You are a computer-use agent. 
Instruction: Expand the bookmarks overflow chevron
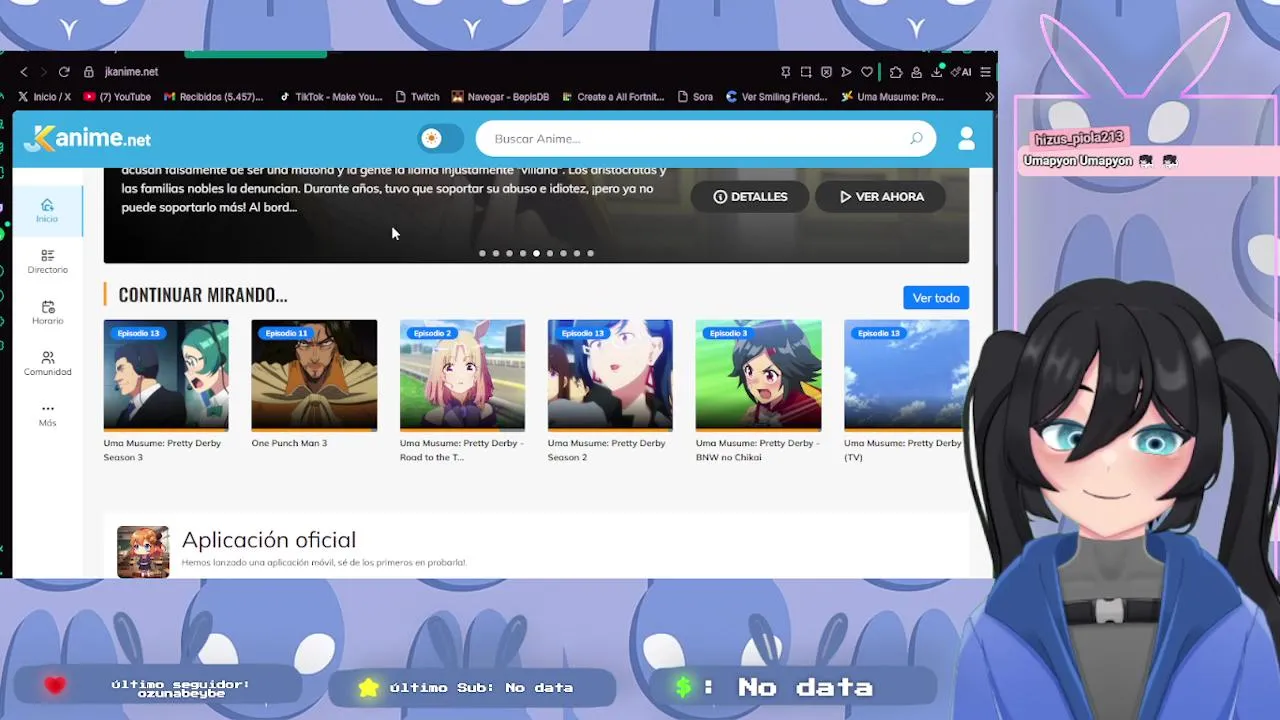(x=989, y=97)
